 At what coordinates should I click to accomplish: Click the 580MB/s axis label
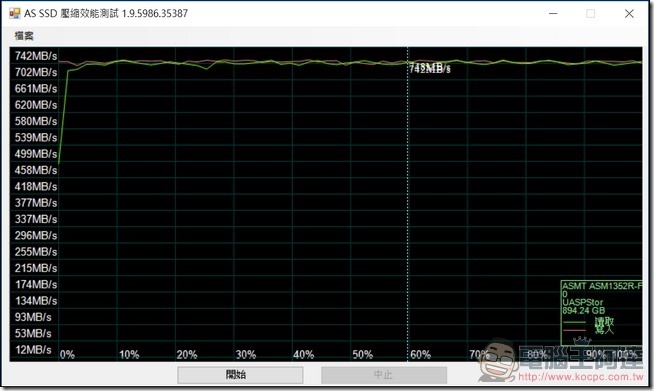[36, 121]
